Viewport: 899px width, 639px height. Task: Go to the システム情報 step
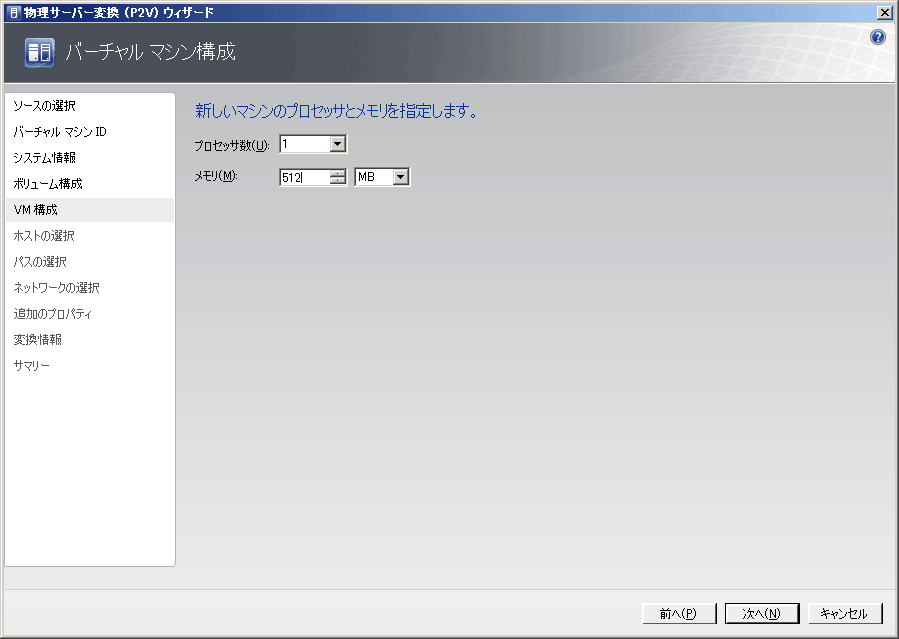tap(45, 158)
